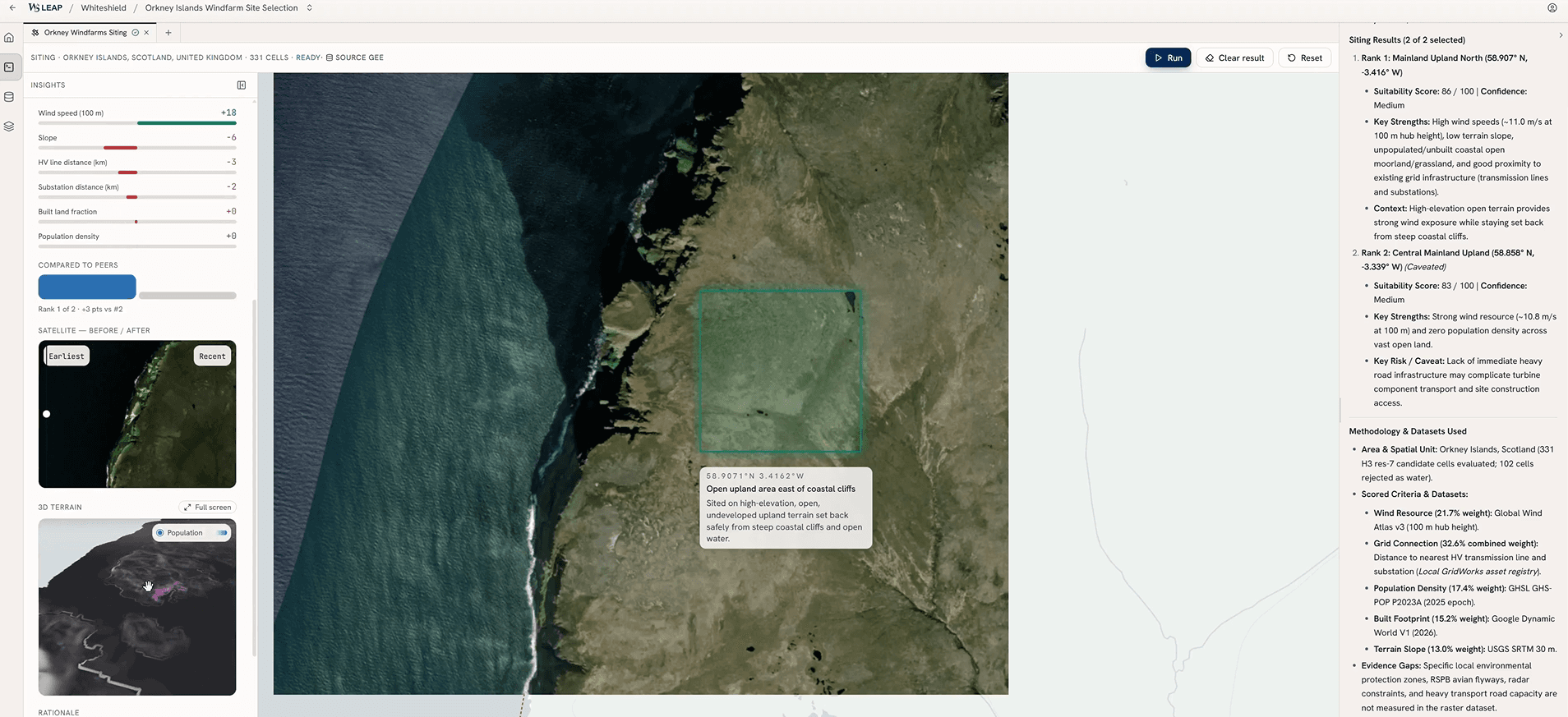
Task: Click the before/after satellite slider handle
Action: (47, 414)
